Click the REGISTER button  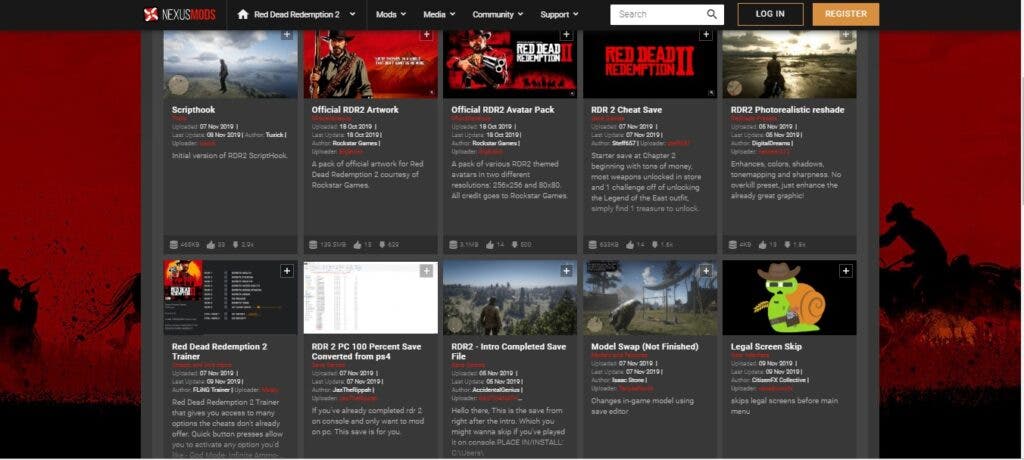[x=846, y=14]
